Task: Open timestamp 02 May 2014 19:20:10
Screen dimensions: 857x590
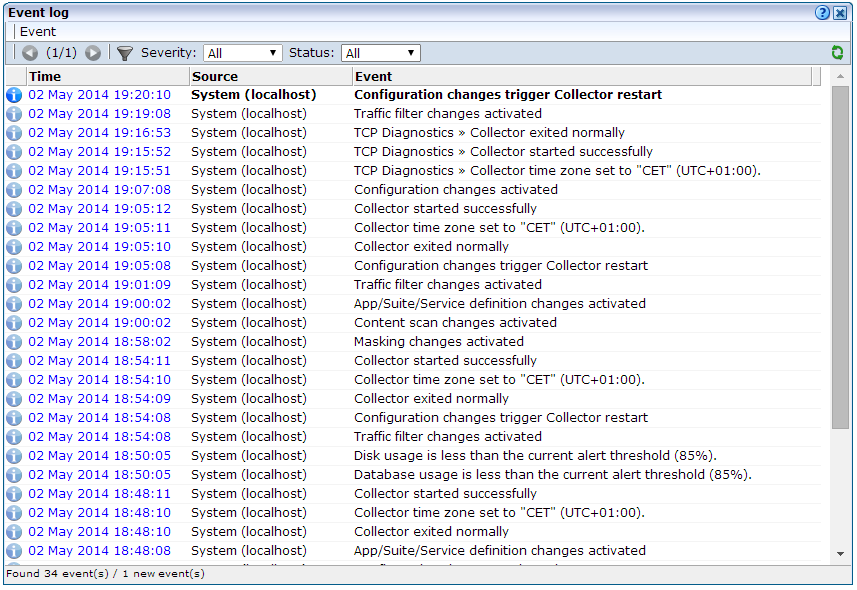Action: (99, 95)
